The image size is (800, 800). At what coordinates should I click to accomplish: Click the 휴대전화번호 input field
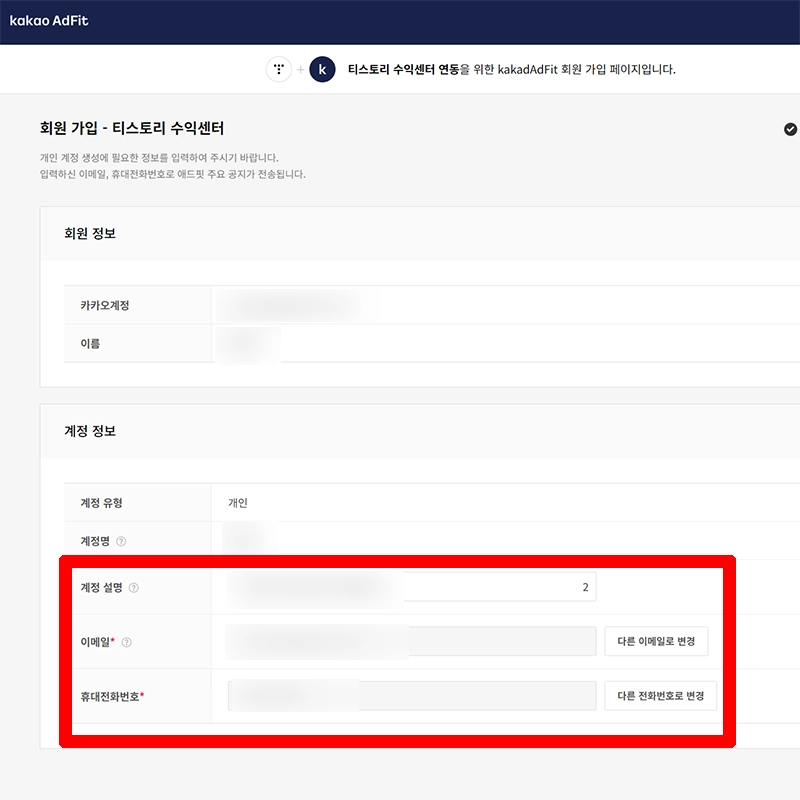[412, 696]
